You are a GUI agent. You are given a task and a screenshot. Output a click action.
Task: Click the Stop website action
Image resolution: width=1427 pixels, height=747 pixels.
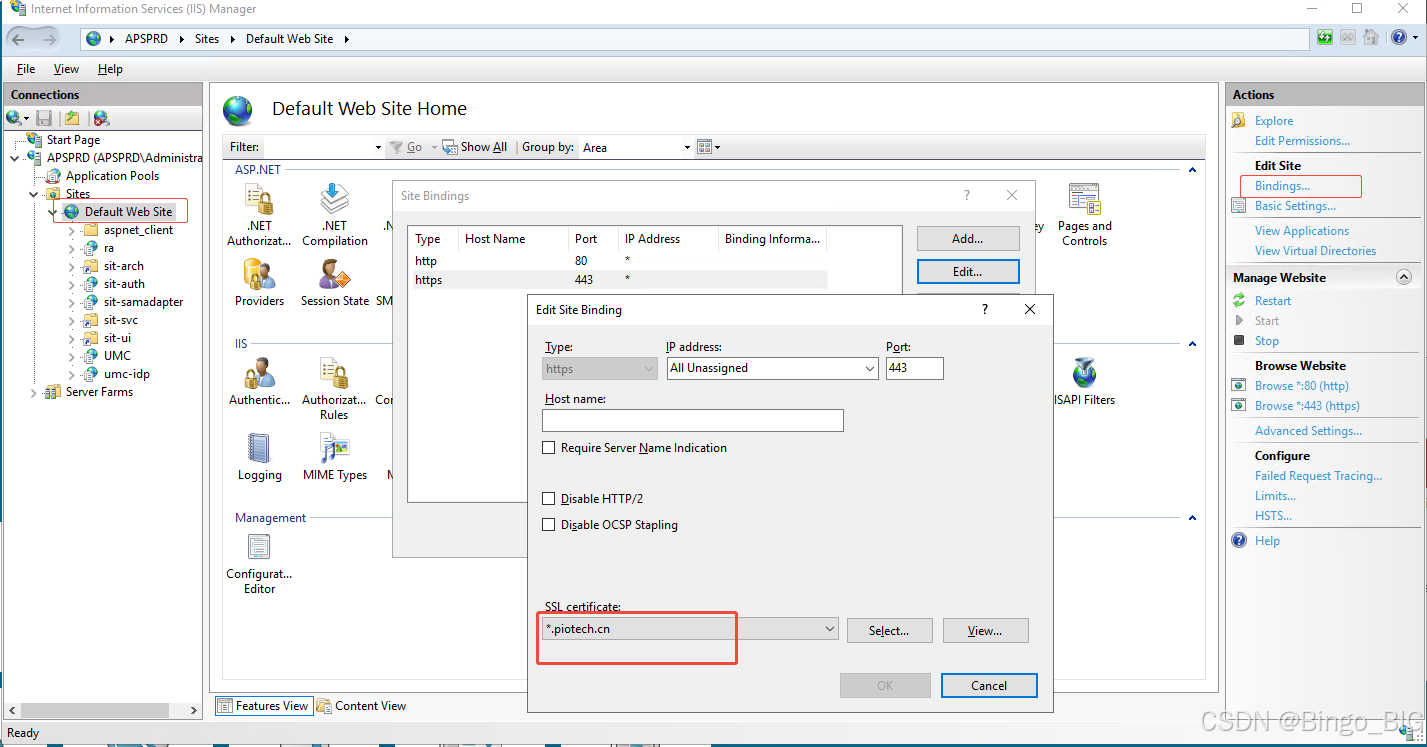click(x=1267, y=341)
